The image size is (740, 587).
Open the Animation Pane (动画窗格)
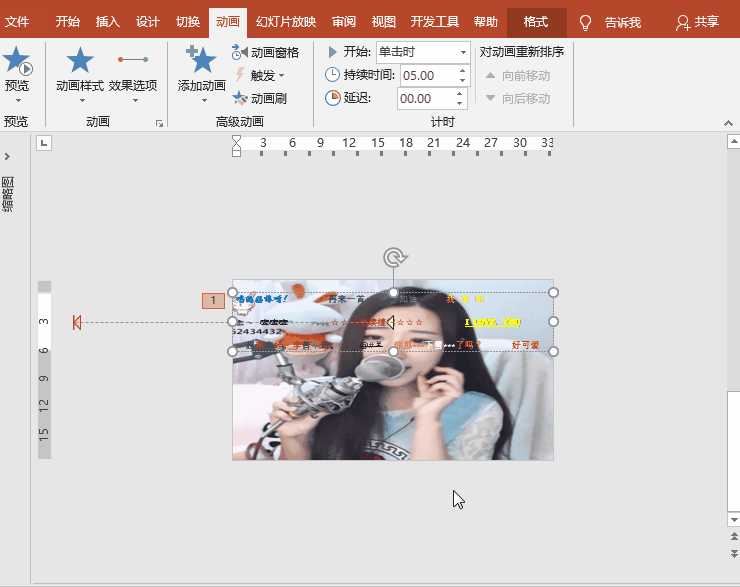(265, 52)
